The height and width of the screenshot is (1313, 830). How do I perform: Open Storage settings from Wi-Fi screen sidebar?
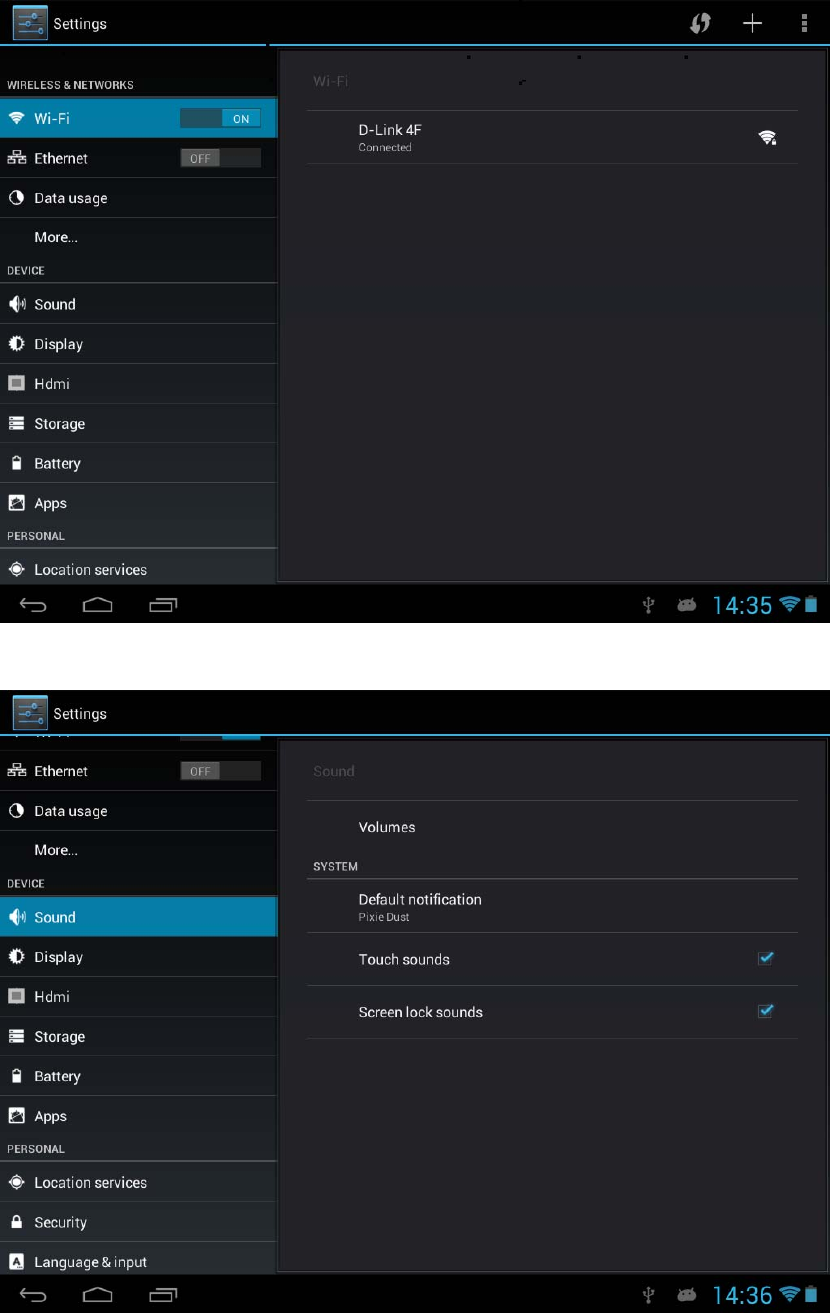click(x=138, y=424)
